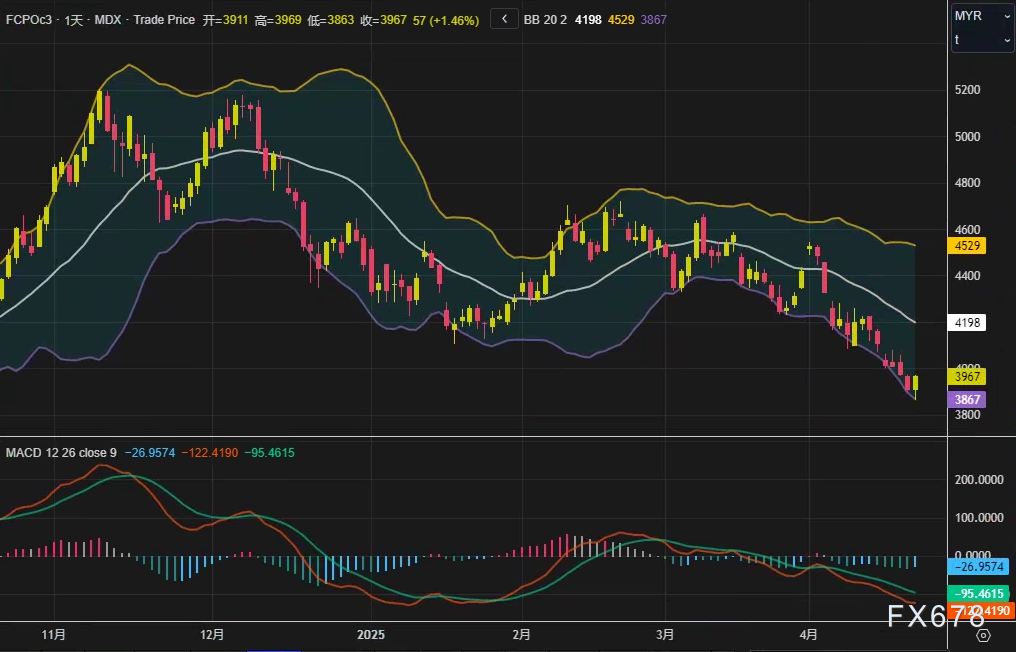1016x652 pixels.
Task: Select the BB 20 2 indicator label
Action: pos(546,20)
